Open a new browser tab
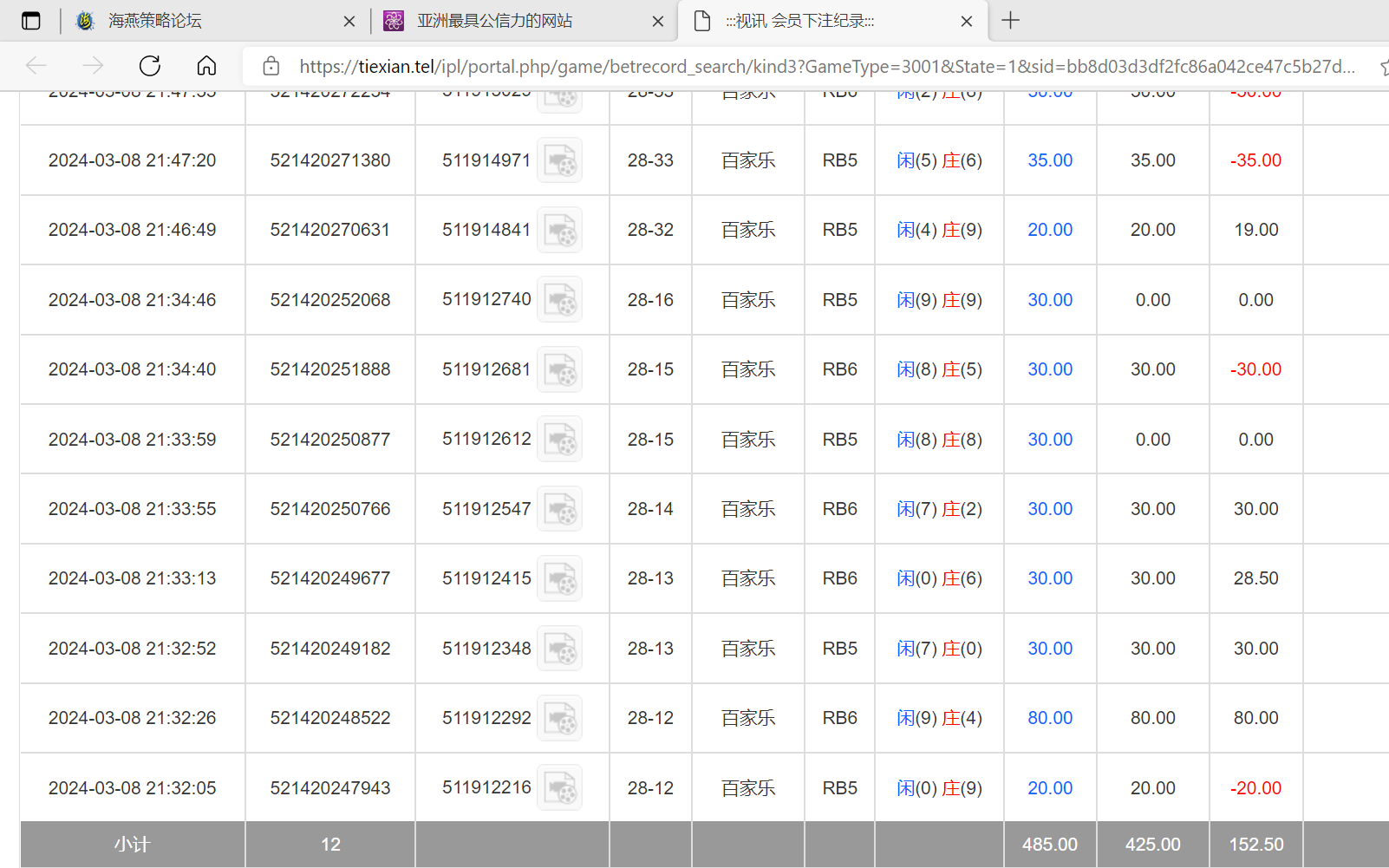This screenshot has width=1389, height=868. [1011, 21]
